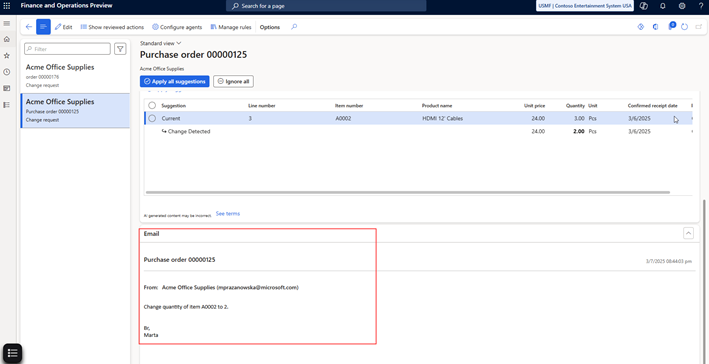
Task: Open the message center with badge
Action: pos(671,26)
